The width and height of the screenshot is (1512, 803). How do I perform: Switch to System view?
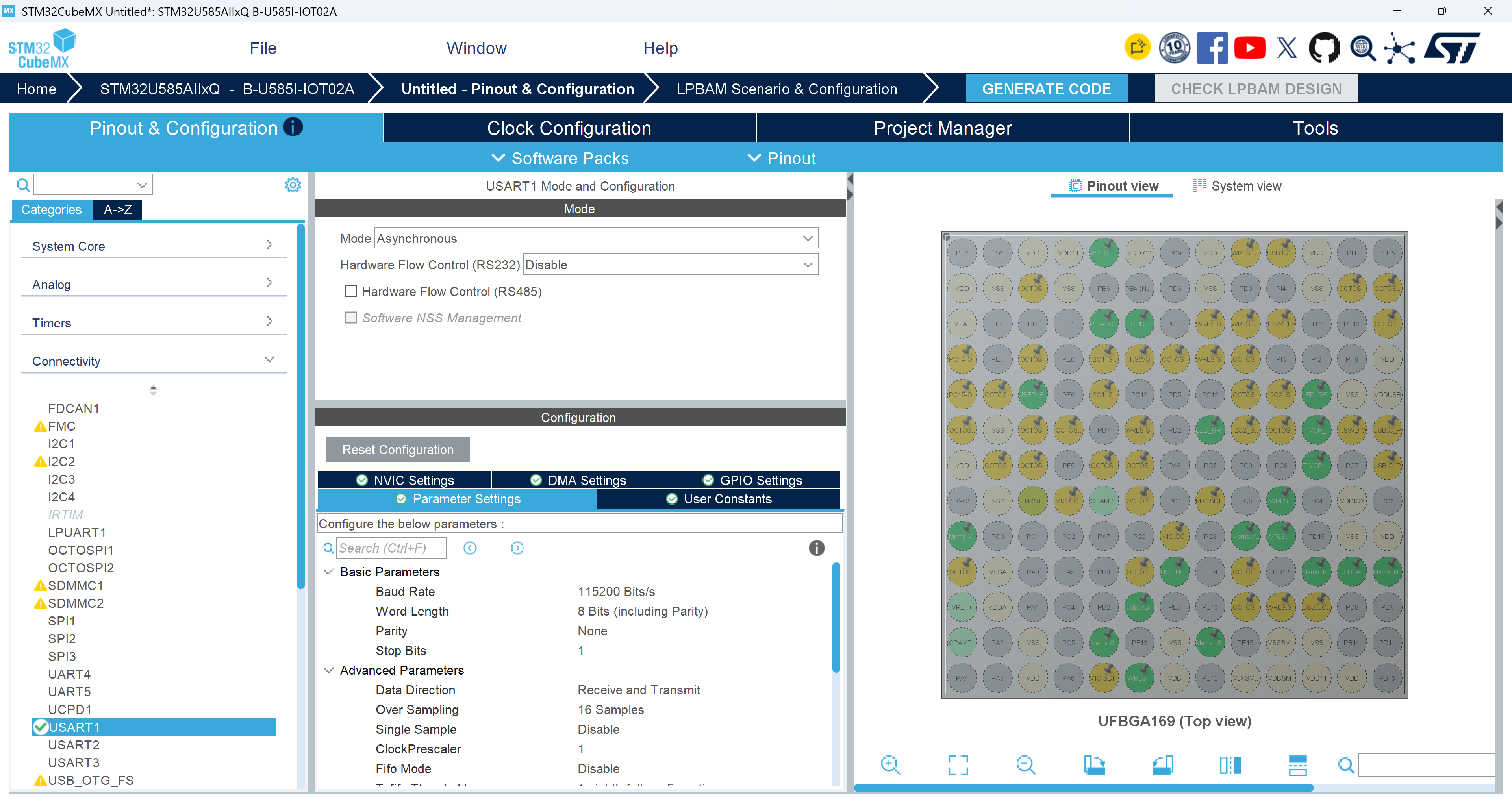click(1237, 186)
